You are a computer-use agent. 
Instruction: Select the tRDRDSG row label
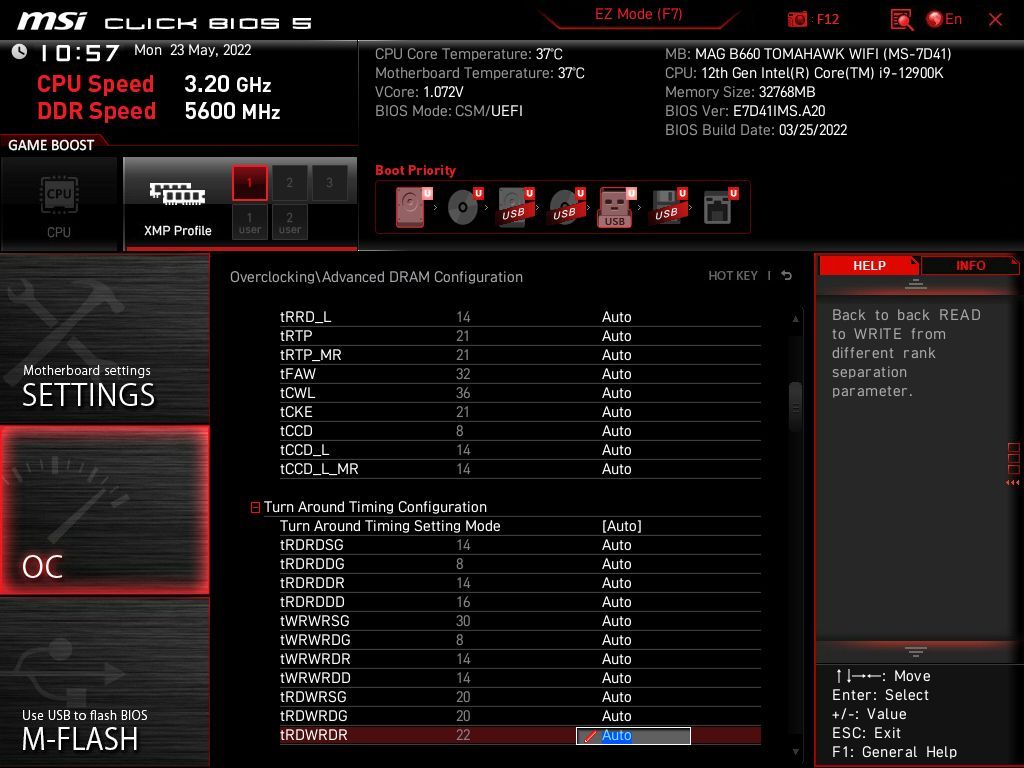tap(312, 545)
